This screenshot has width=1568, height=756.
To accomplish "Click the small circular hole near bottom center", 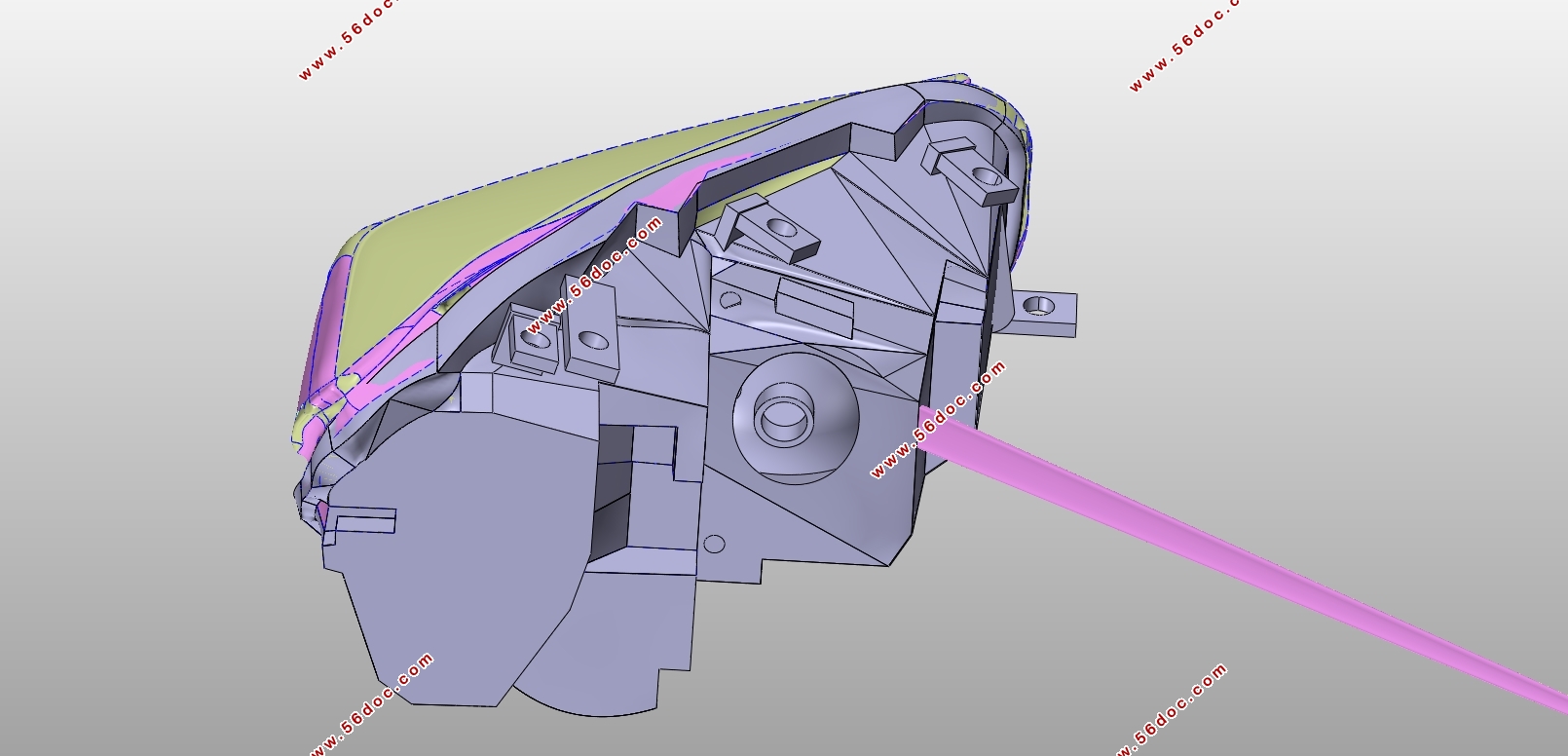I will 714,545.
